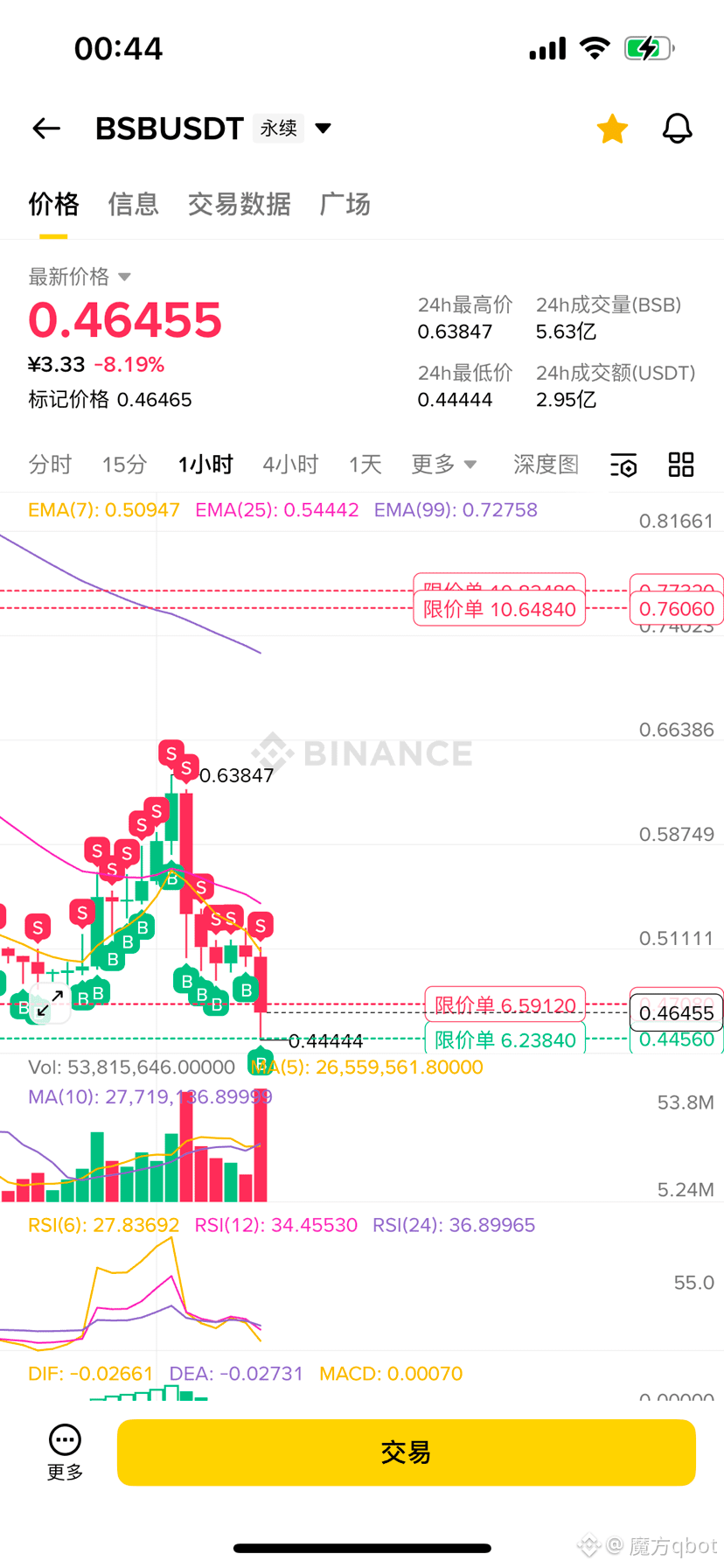Tap the 24h最高价 value 0.63847

[455, 332]
